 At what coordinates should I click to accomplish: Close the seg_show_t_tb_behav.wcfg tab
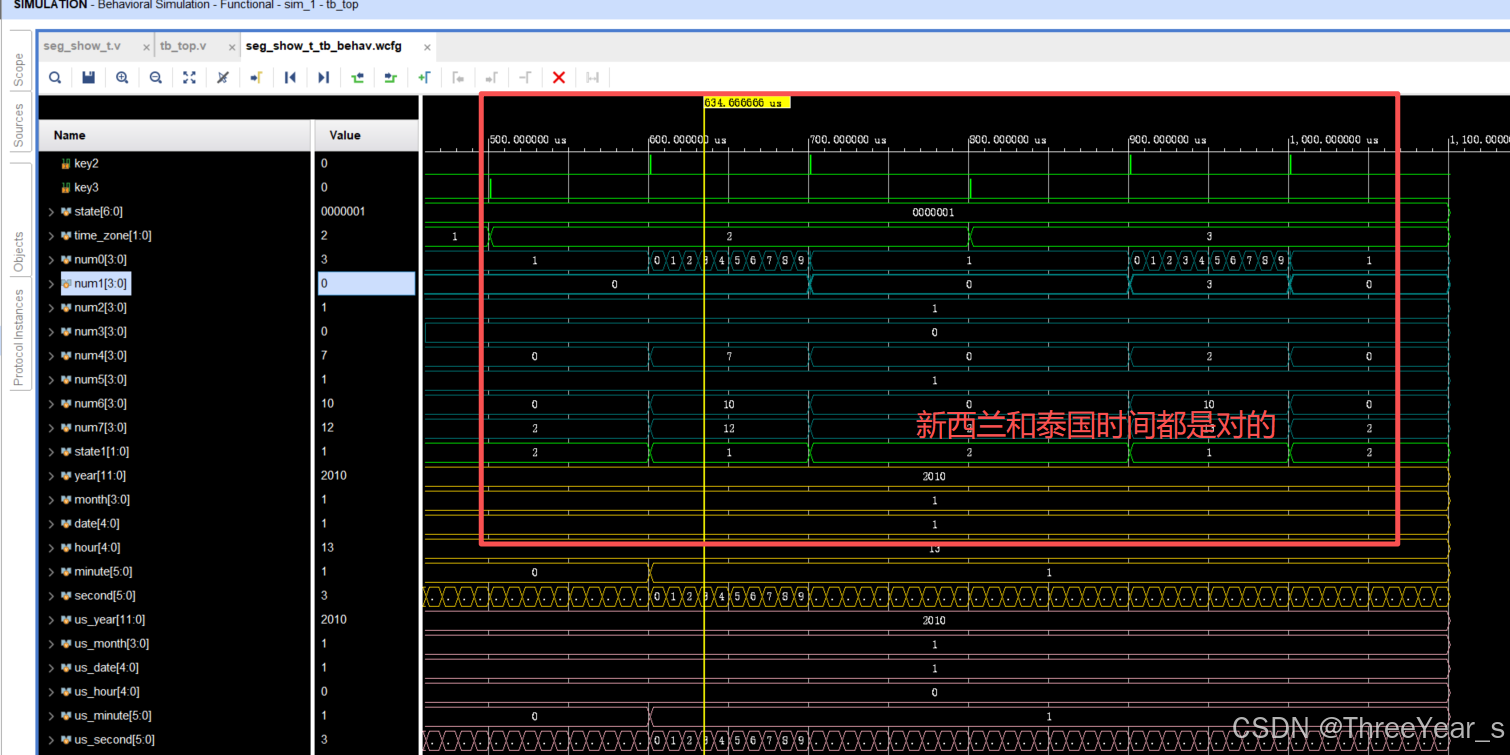(427, 47)
